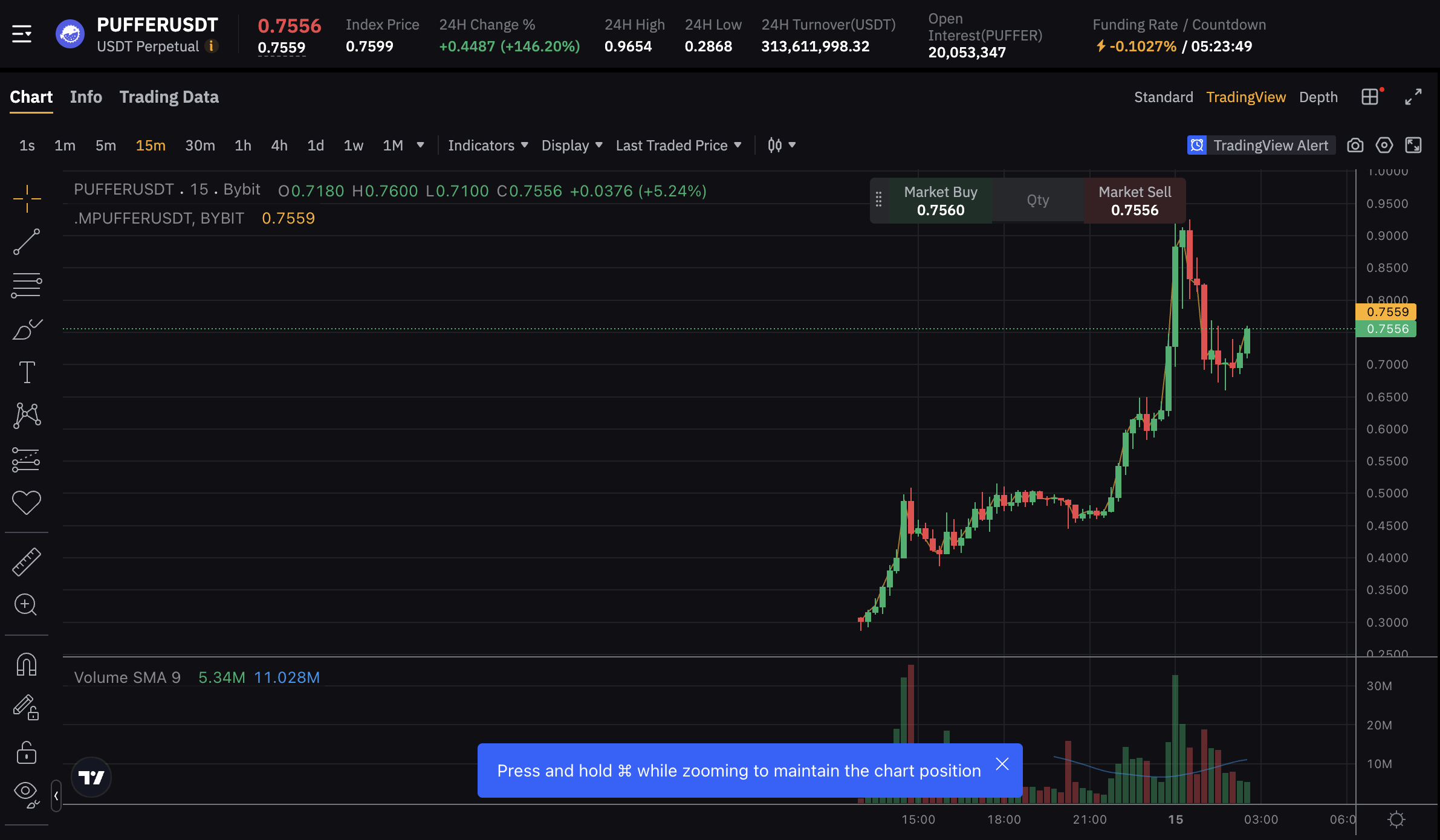Click Market Buy at 0.7560

[940, 201]
